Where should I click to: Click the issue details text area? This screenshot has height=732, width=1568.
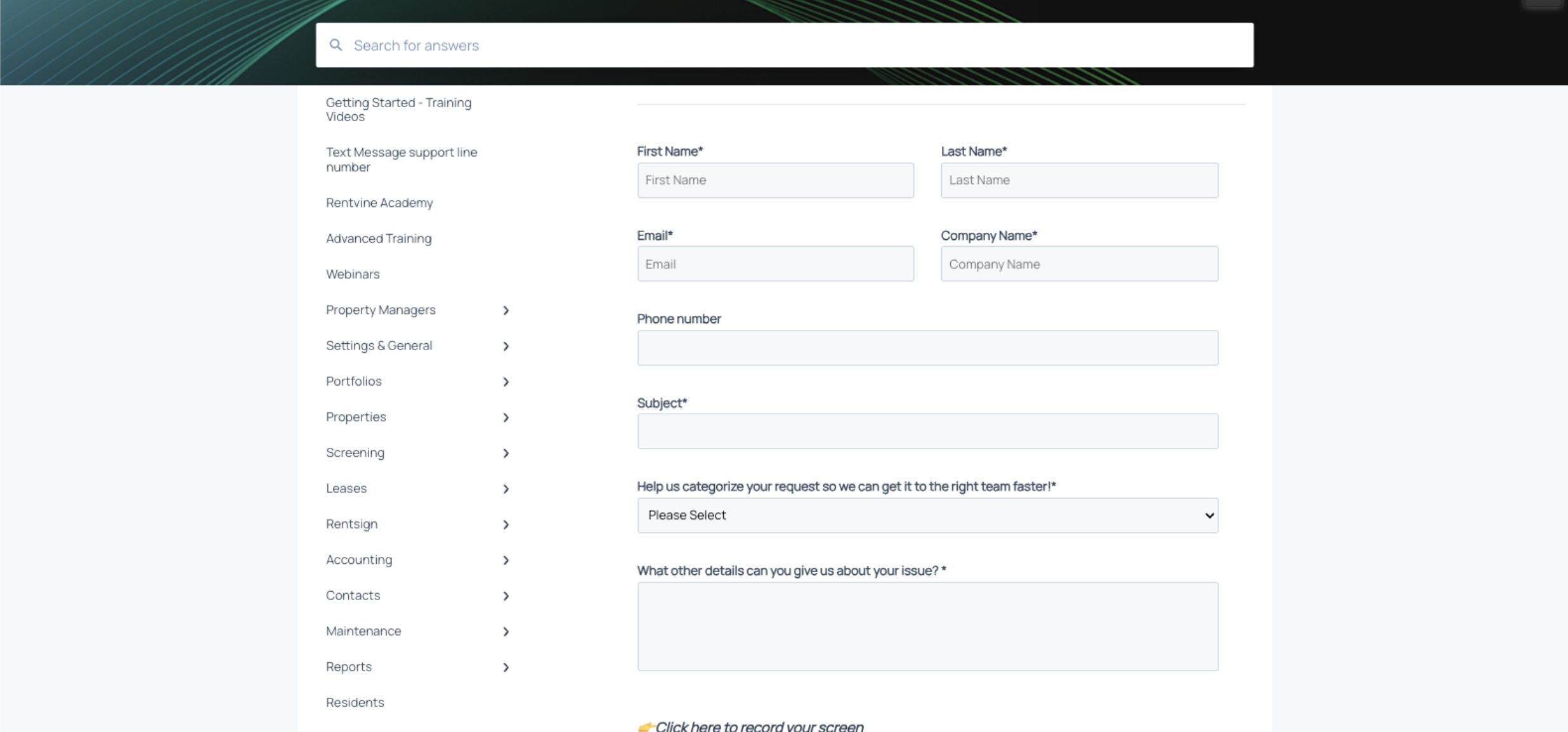coord(927,626)
